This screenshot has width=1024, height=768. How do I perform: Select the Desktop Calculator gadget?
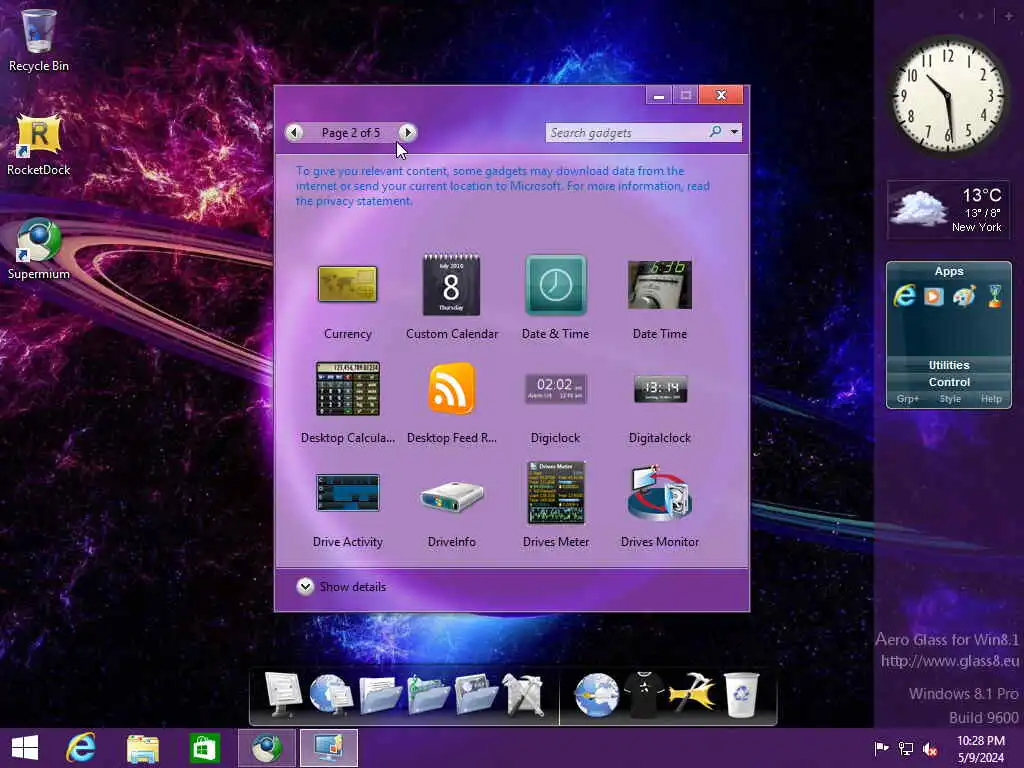[347, 389]
